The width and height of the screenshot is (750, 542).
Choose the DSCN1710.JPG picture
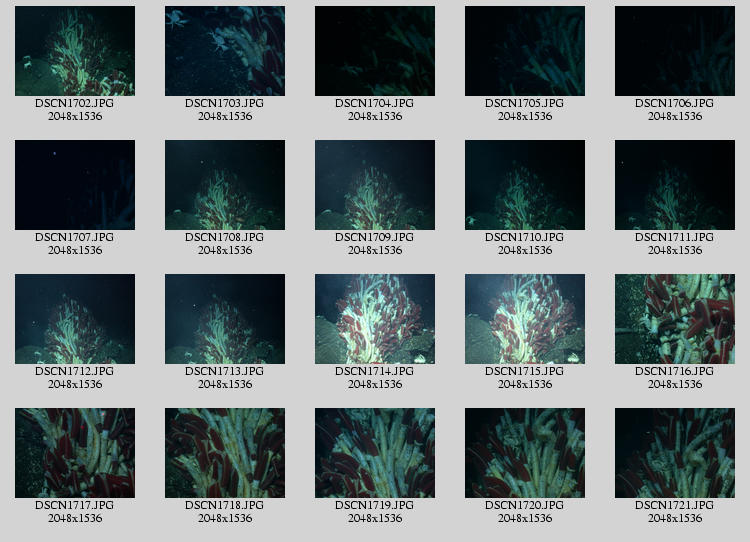[525, 185]
